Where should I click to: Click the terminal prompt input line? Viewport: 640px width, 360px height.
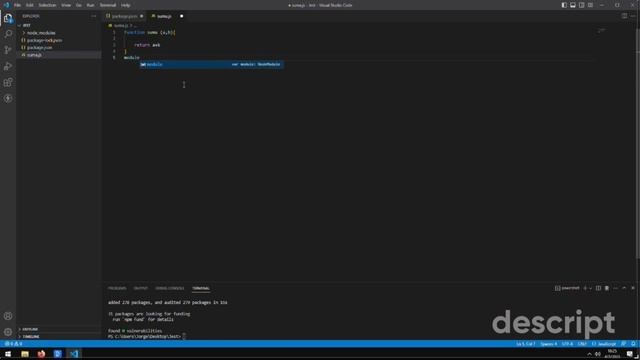tap(147, 336)
